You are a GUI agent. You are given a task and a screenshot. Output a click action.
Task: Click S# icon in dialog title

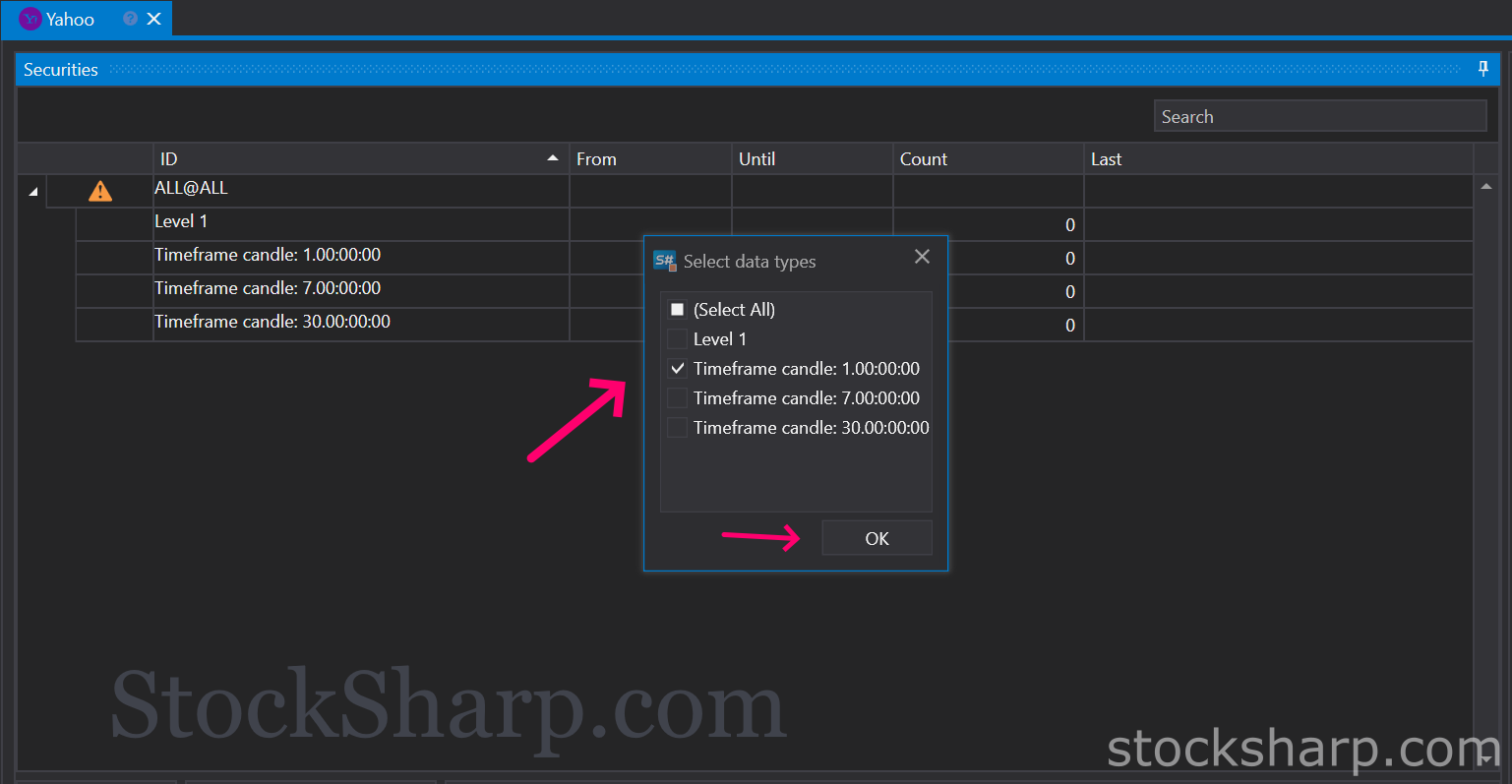pyautogui.click(x=665, y=261)
